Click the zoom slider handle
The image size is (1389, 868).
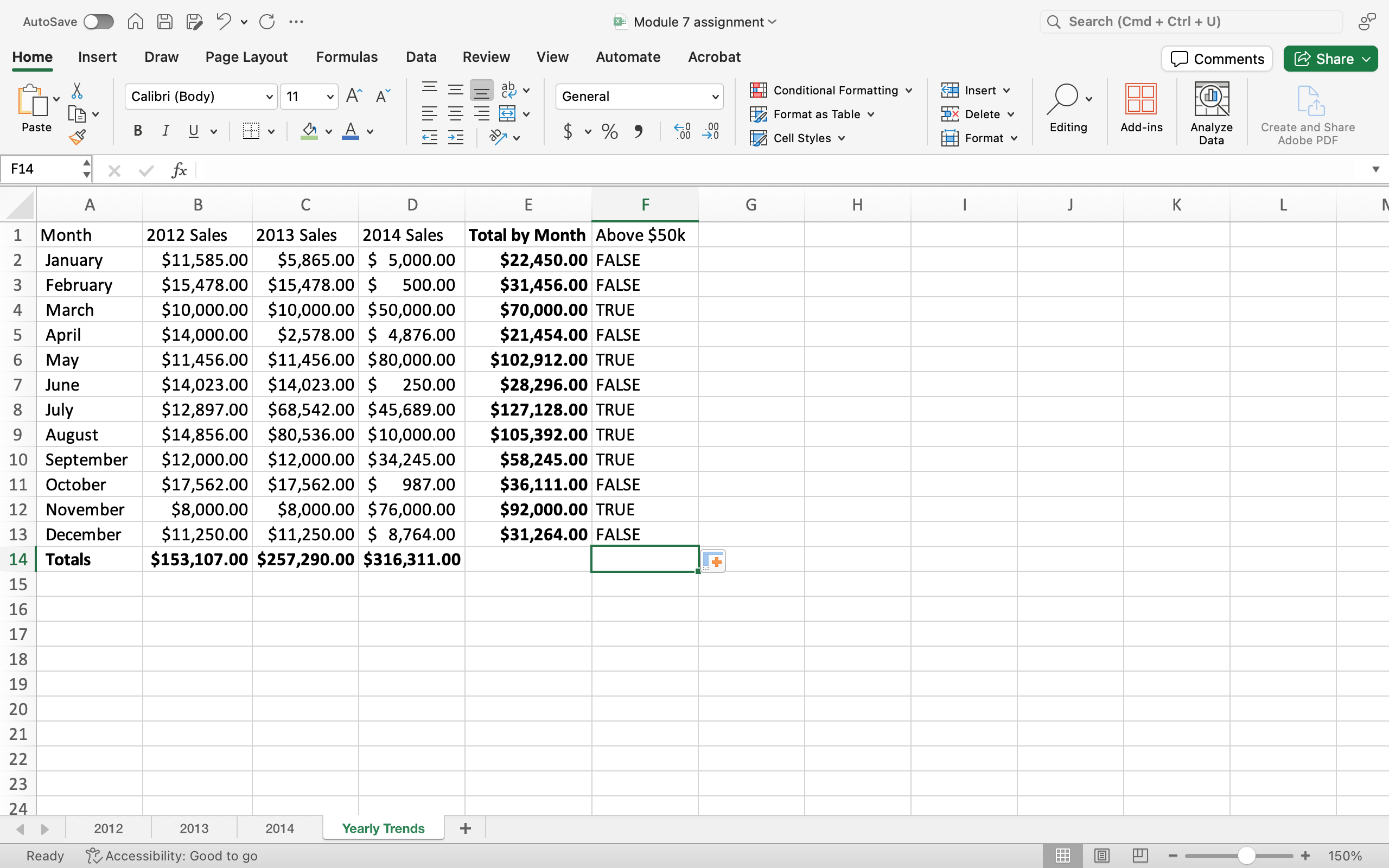[1246, 856]
